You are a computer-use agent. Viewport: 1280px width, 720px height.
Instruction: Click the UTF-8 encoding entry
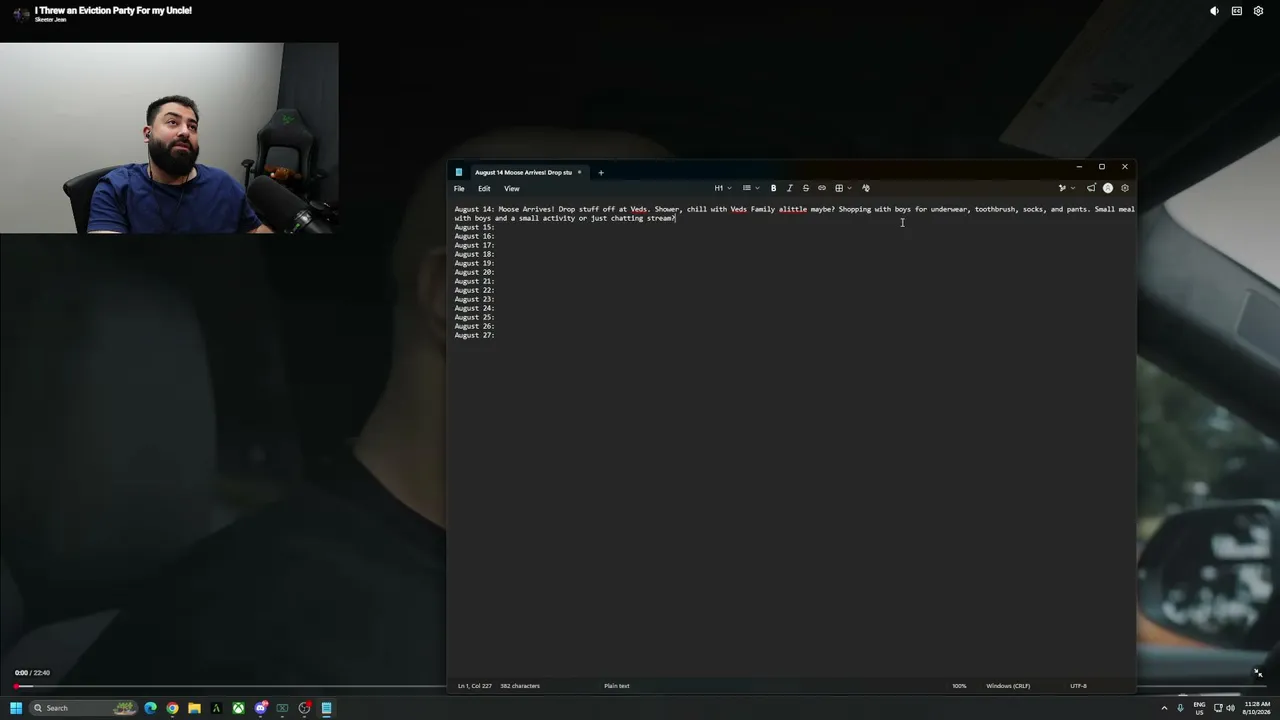click(x=1078, y=686)
